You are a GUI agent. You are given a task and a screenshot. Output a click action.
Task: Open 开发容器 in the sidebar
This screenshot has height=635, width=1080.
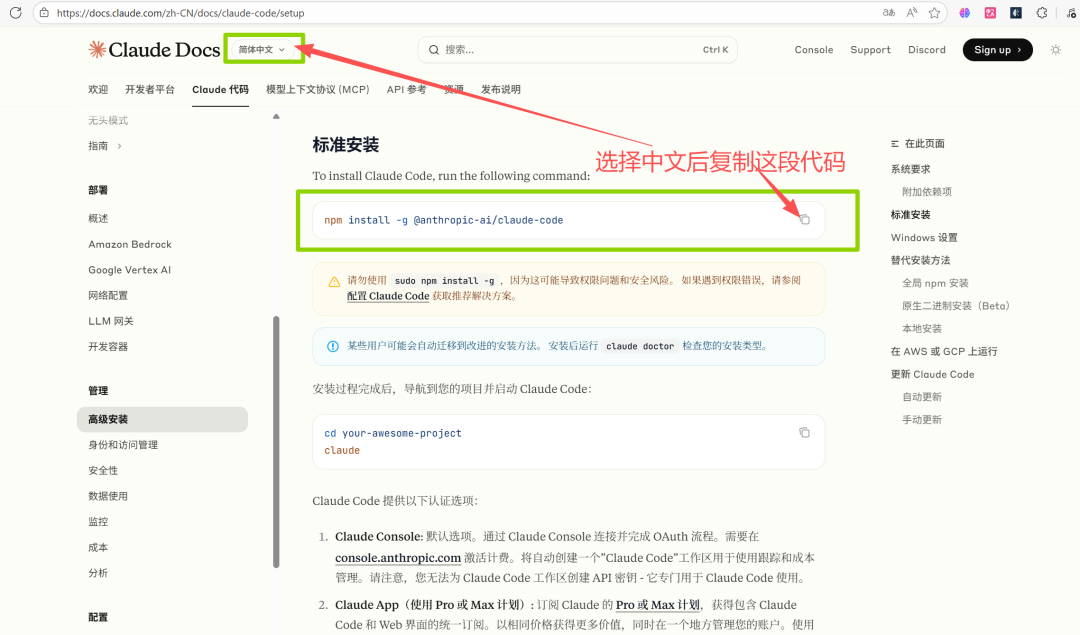(x=108, y=346)
